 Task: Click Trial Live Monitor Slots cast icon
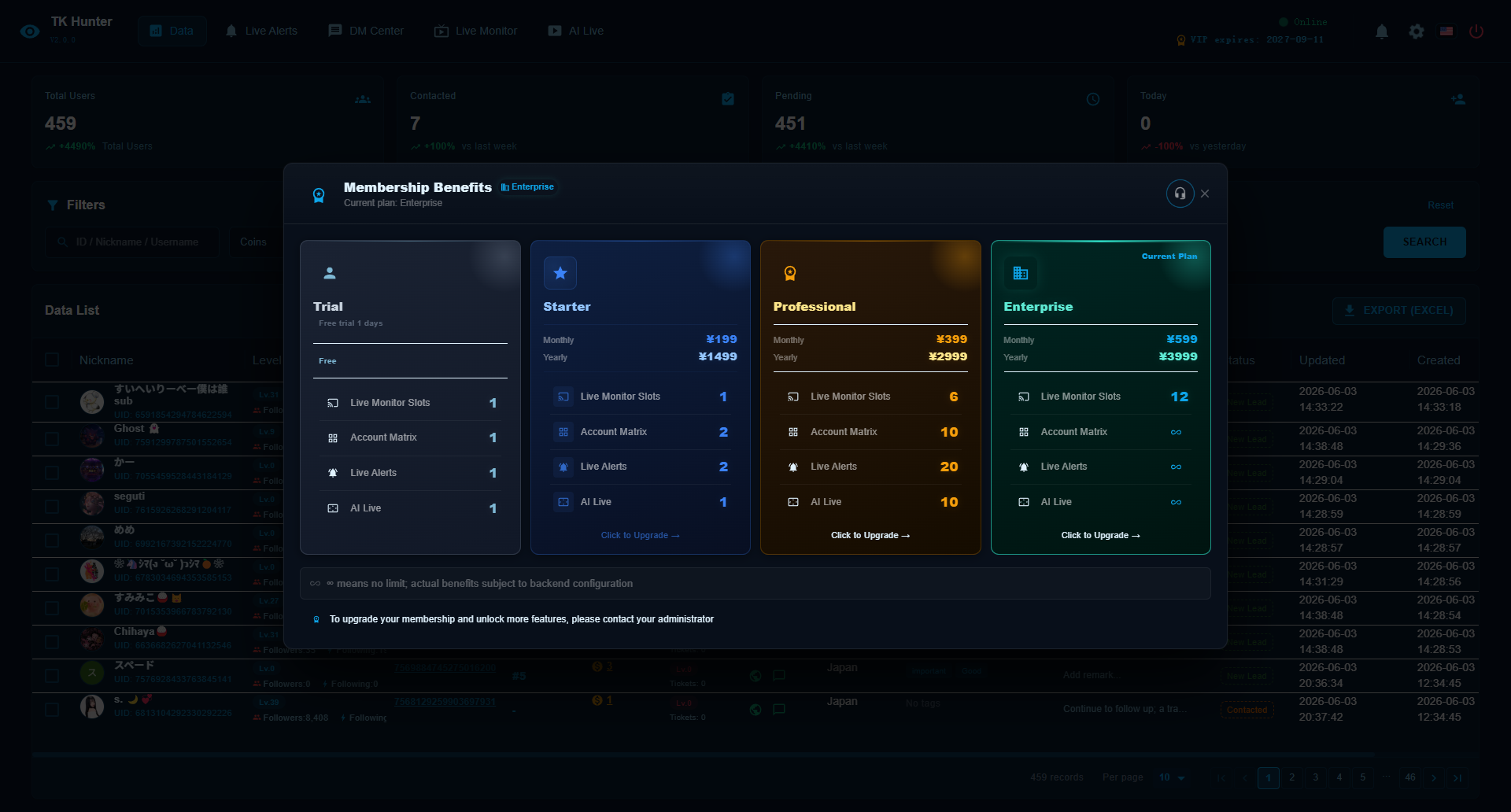[x=333, y=403]
